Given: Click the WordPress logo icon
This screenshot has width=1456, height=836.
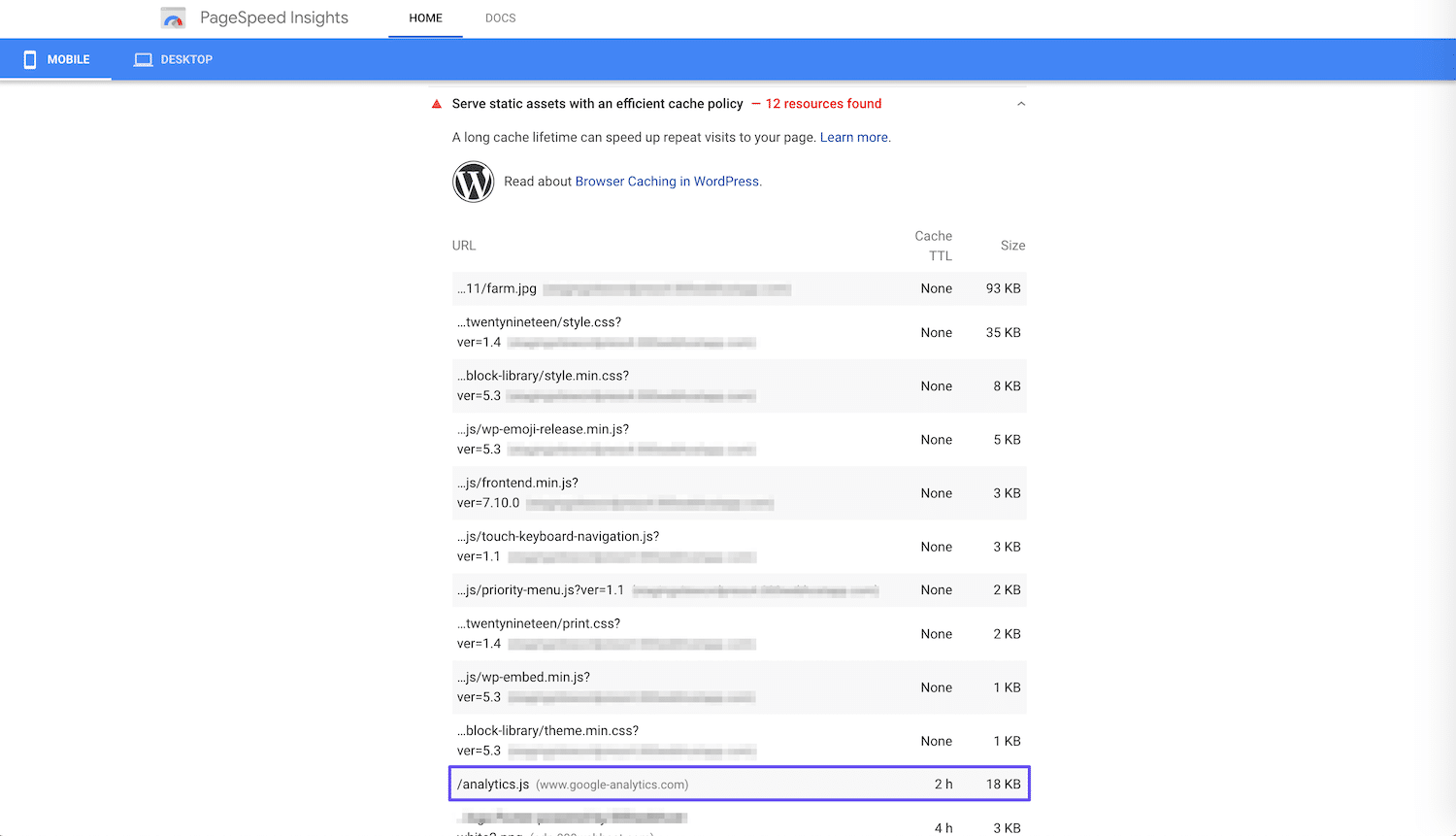Looking at the screenshot, I should point(473,182).
